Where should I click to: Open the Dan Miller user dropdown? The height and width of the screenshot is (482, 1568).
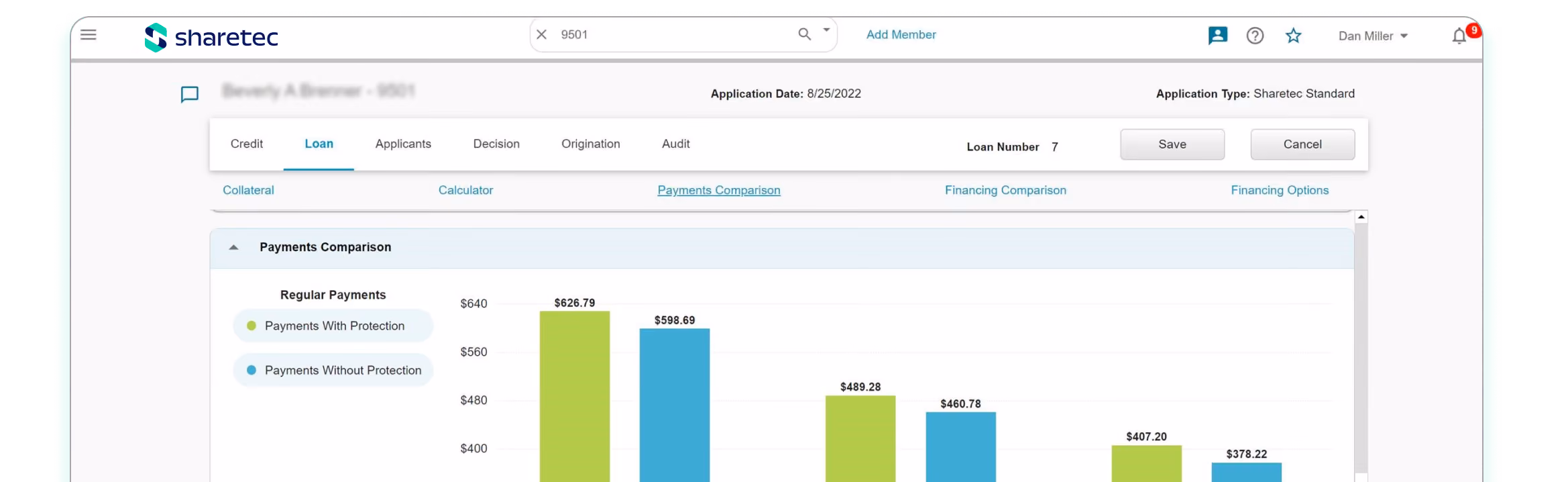(x=1373, y=36)
